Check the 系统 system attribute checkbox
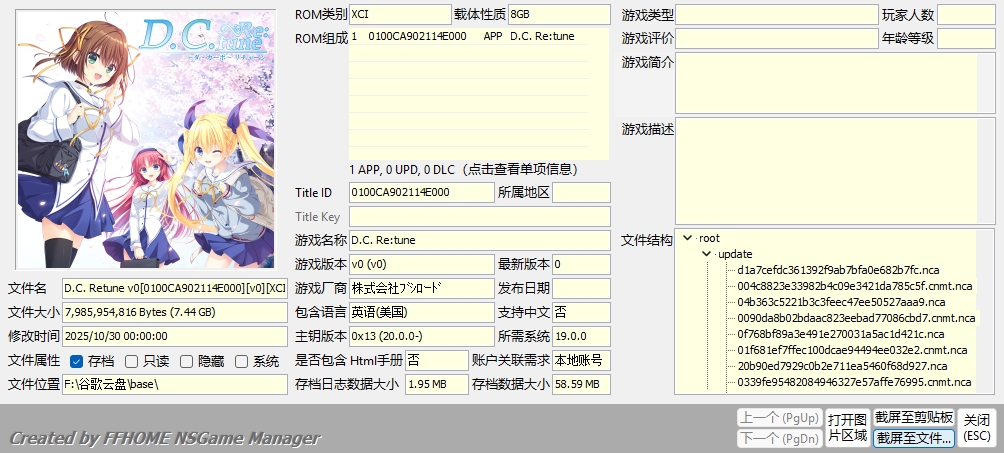 pyautogui.click(x=241, y=361)
